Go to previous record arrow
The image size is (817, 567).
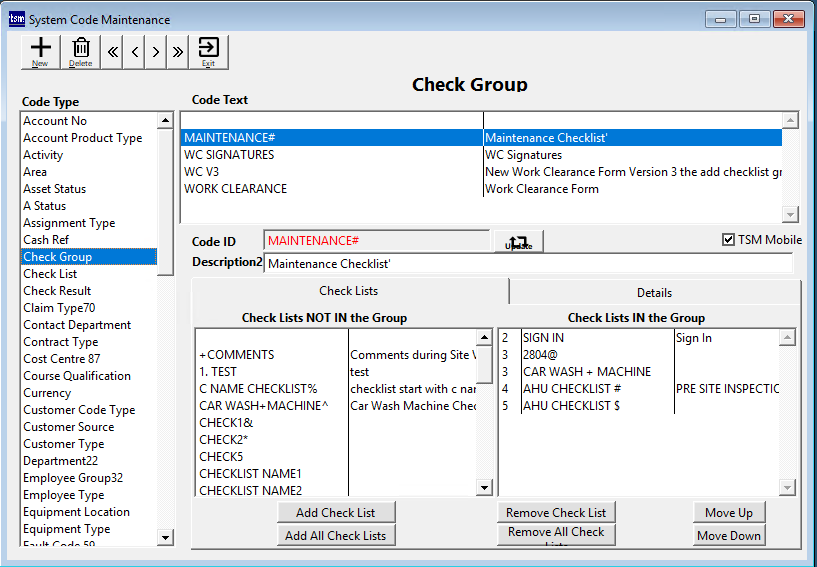click(135, 52)
